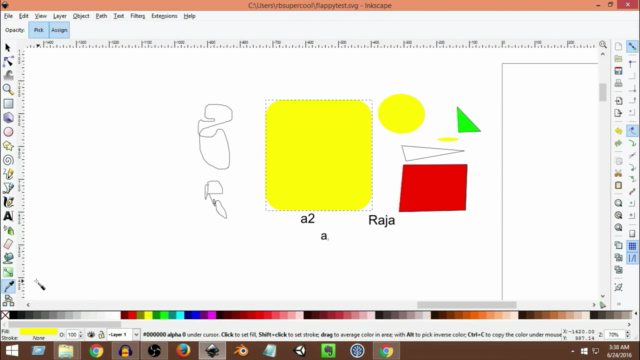Click the Export file icon

pyautogui.click(x=618, y=113)
